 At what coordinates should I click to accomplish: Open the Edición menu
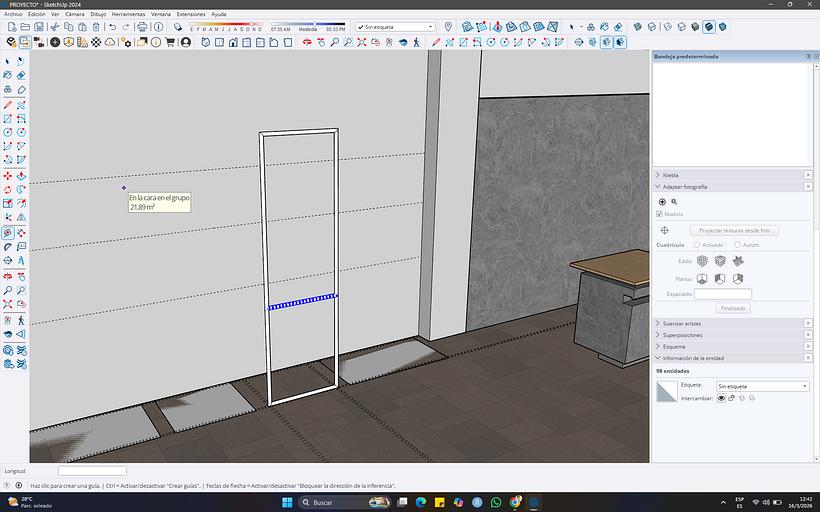(x=37, y=14)
